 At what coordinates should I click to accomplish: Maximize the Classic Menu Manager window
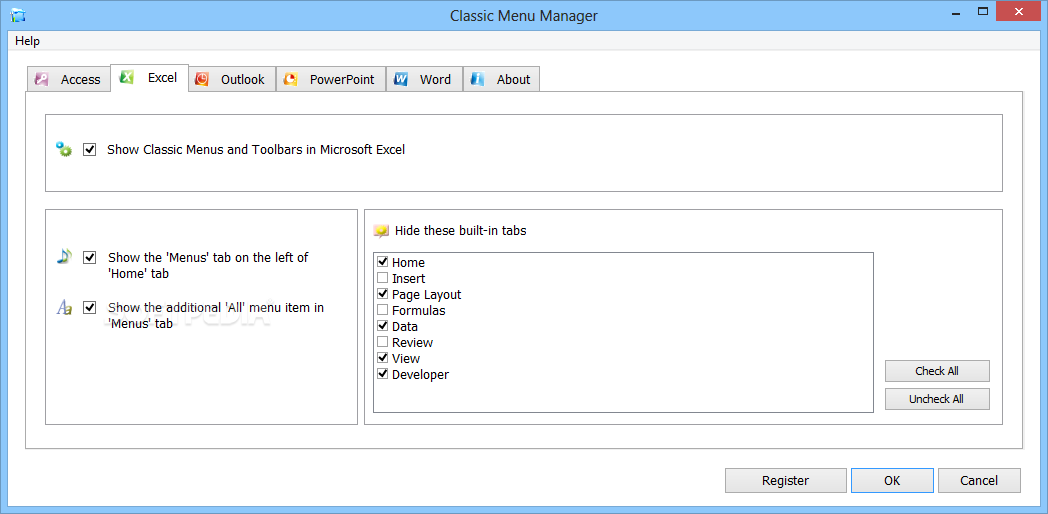click(983, 12)
